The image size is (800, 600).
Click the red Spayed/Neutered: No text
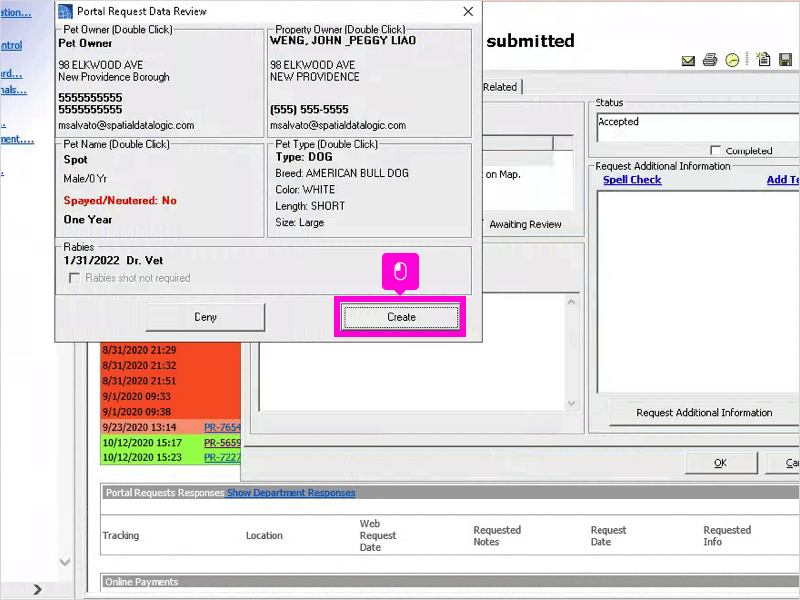tap(120, 201)
